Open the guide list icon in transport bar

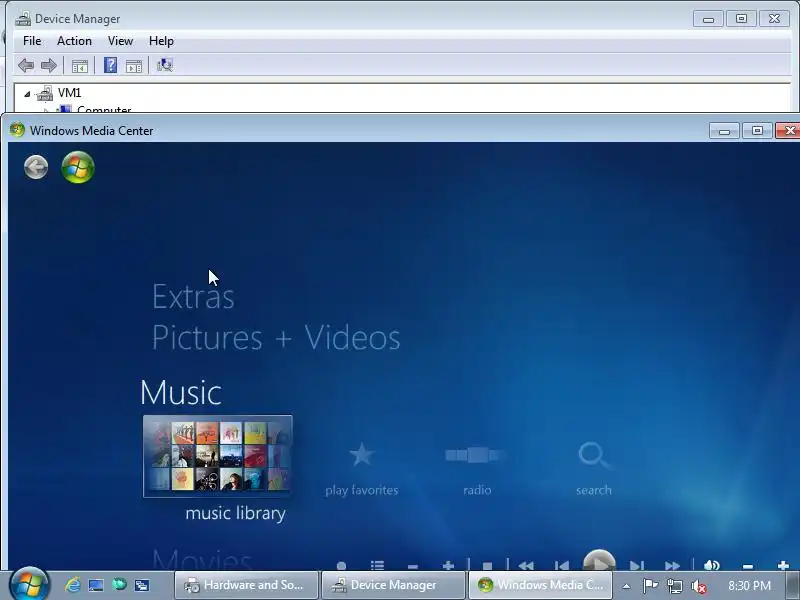(378, 565)
